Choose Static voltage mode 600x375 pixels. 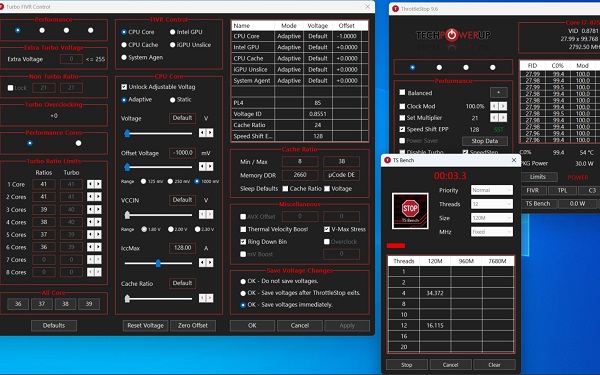pyautogui.click(x=173, y=100)
